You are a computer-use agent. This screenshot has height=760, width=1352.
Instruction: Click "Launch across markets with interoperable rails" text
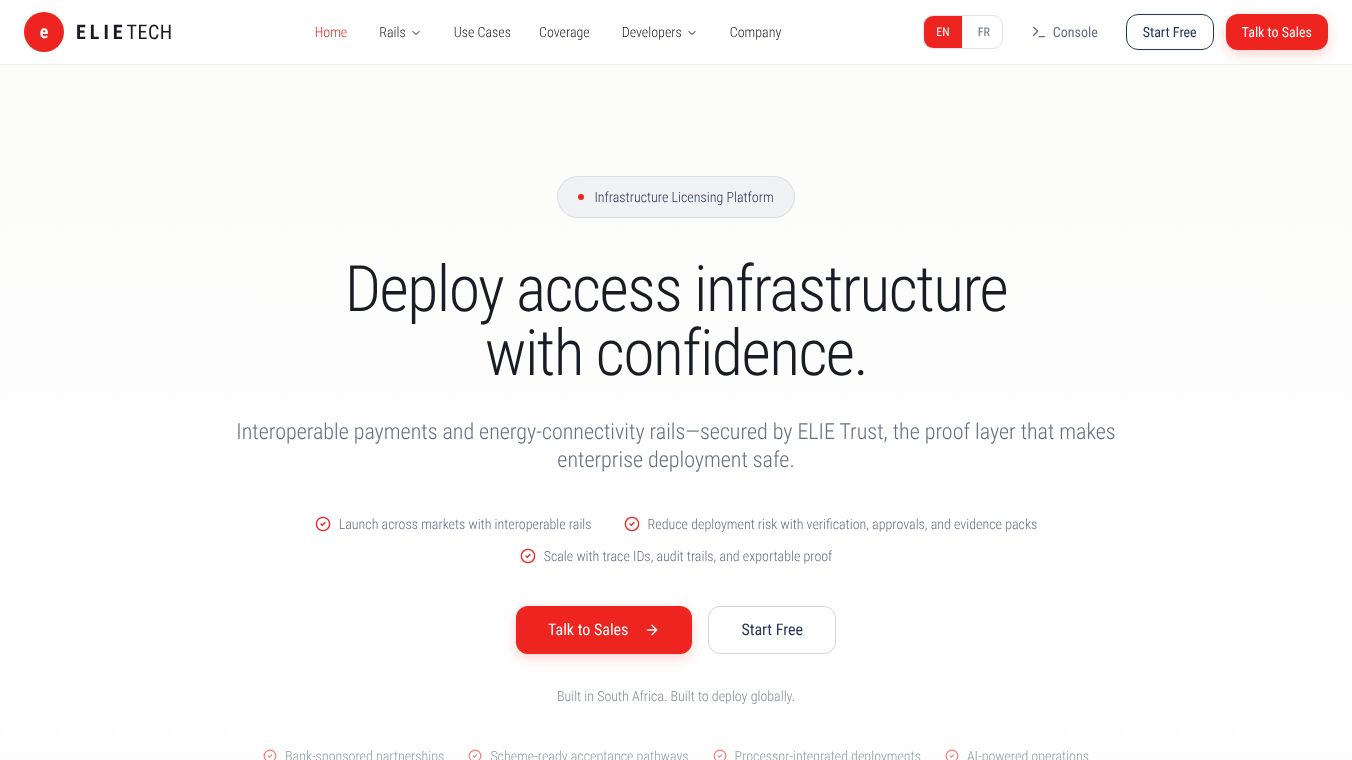pos(465,524)
